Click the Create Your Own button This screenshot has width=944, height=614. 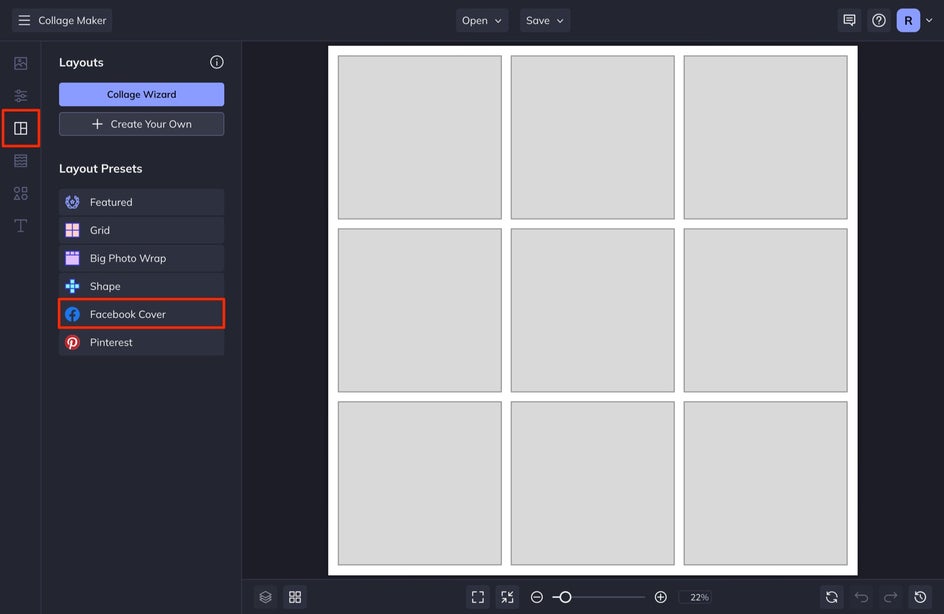(x=141, y=124)
